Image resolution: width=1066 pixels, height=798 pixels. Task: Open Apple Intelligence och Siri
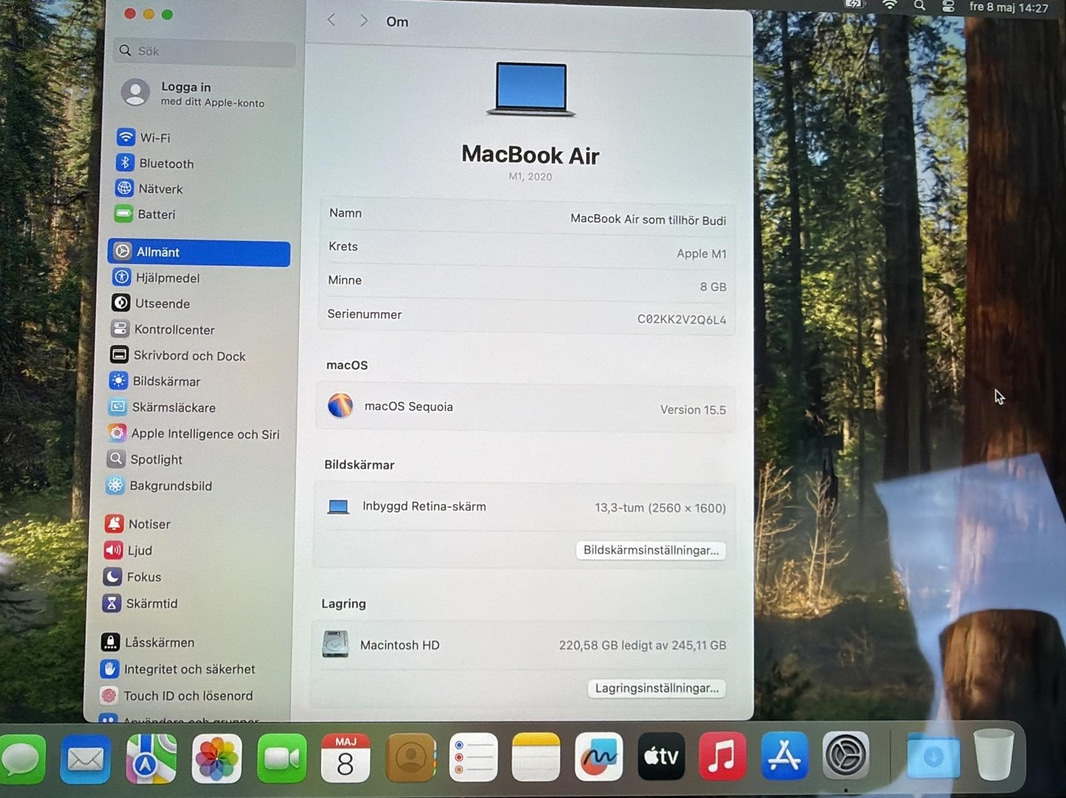tap(194, 434)
